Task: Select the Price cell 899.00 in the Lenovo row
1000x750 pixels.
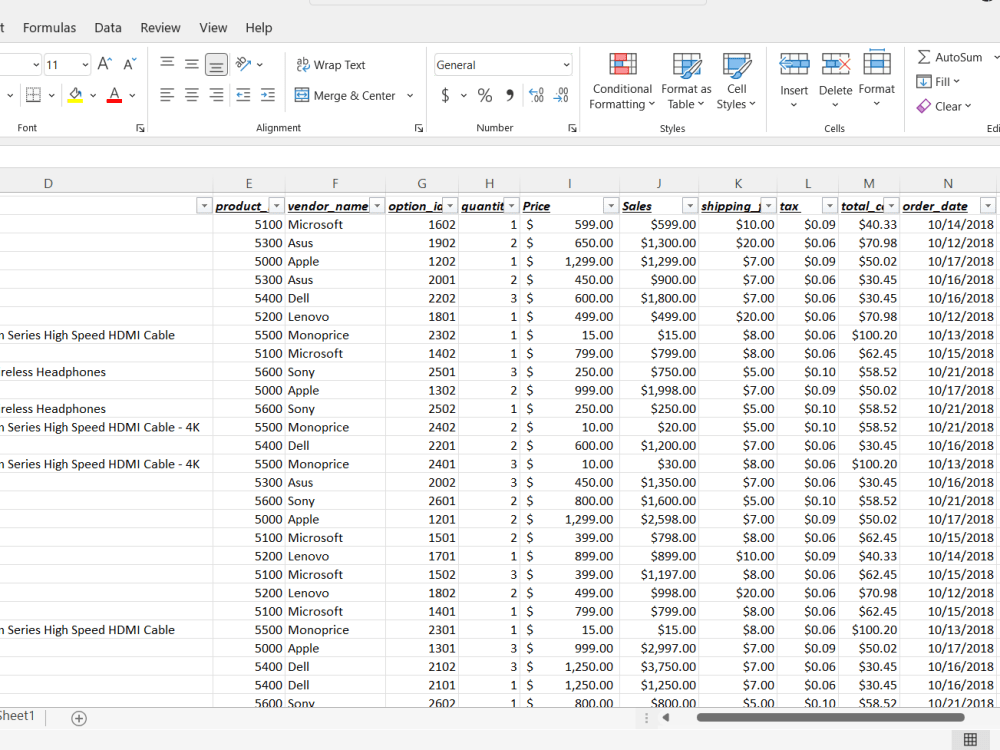Action: [x=570, y=556]
